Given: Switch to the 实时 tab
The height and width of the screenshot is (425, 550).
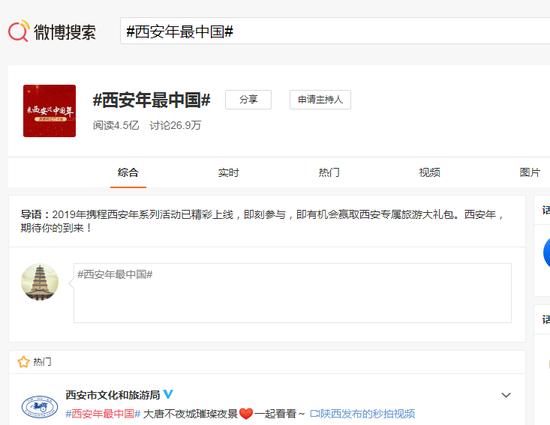Looking at the screenshot, I should (x=228, y=173).
